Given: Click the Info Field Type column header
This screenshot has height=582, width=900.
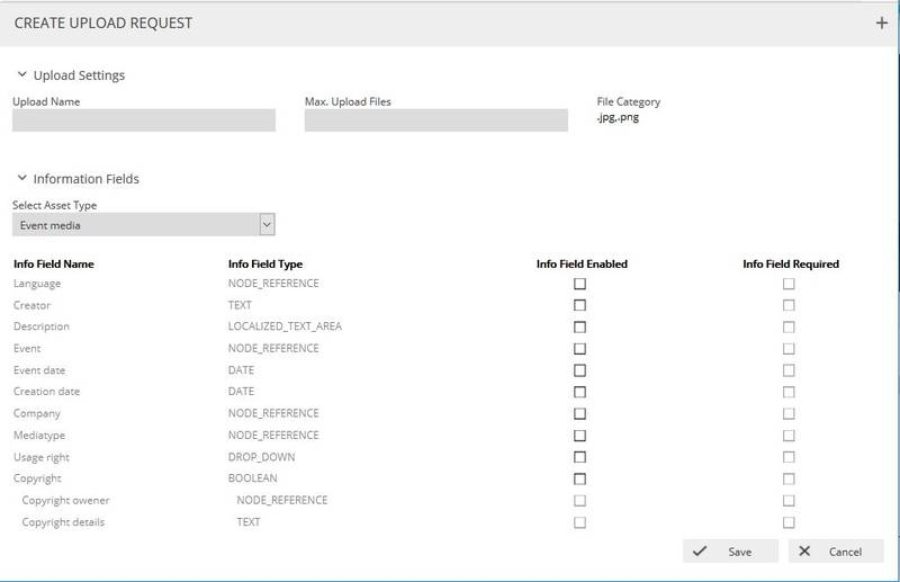Looking at the screenshot, I should coord(265,264).
